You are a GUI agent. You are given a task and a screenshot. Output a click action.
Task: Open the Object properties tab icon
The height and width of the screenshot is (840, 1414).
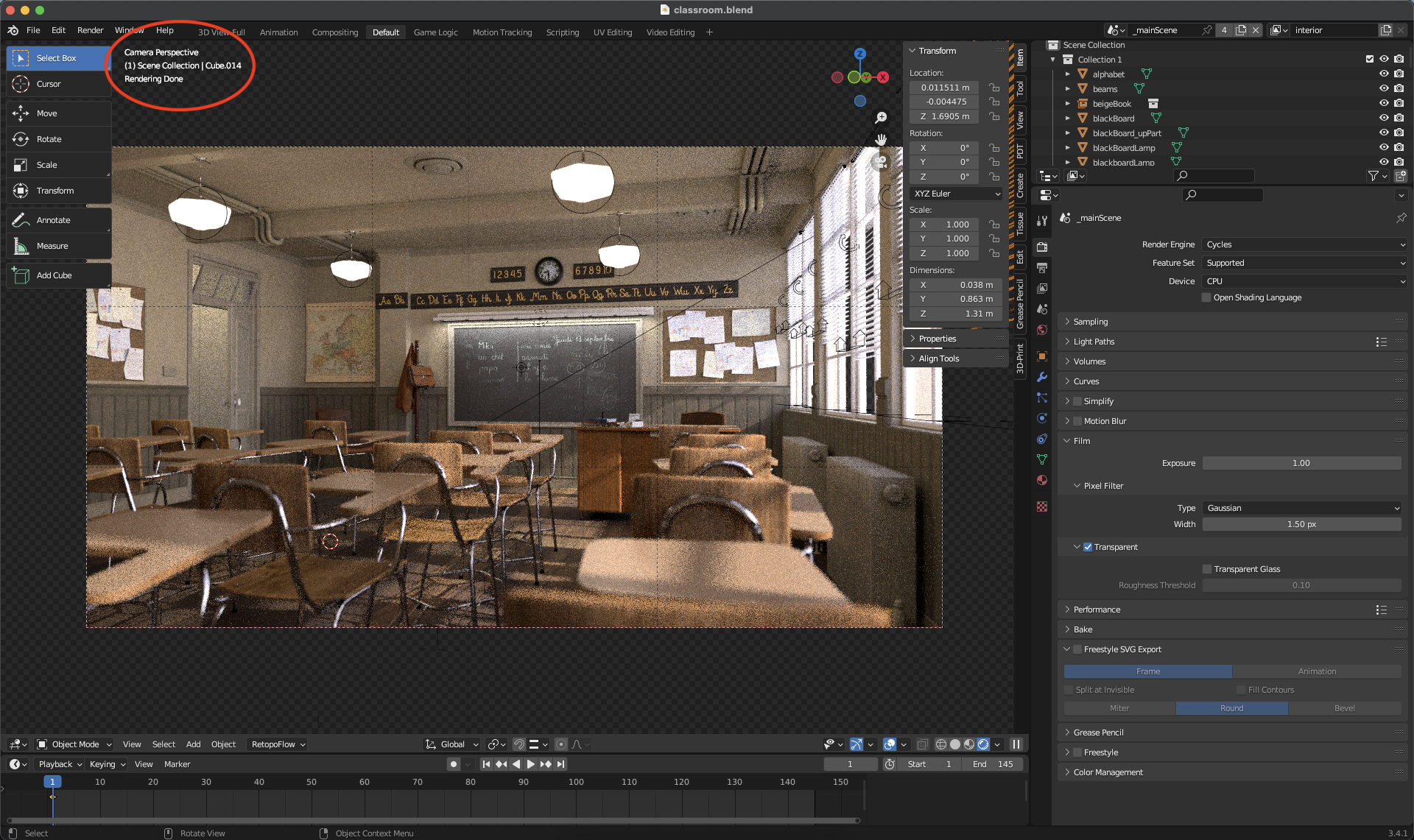coord(1042,356)
